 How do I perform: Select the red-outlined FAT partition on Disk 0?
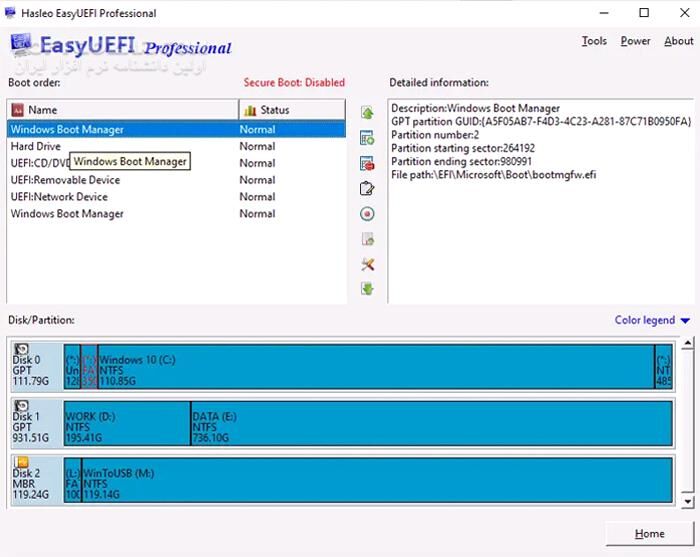(89, 366)
